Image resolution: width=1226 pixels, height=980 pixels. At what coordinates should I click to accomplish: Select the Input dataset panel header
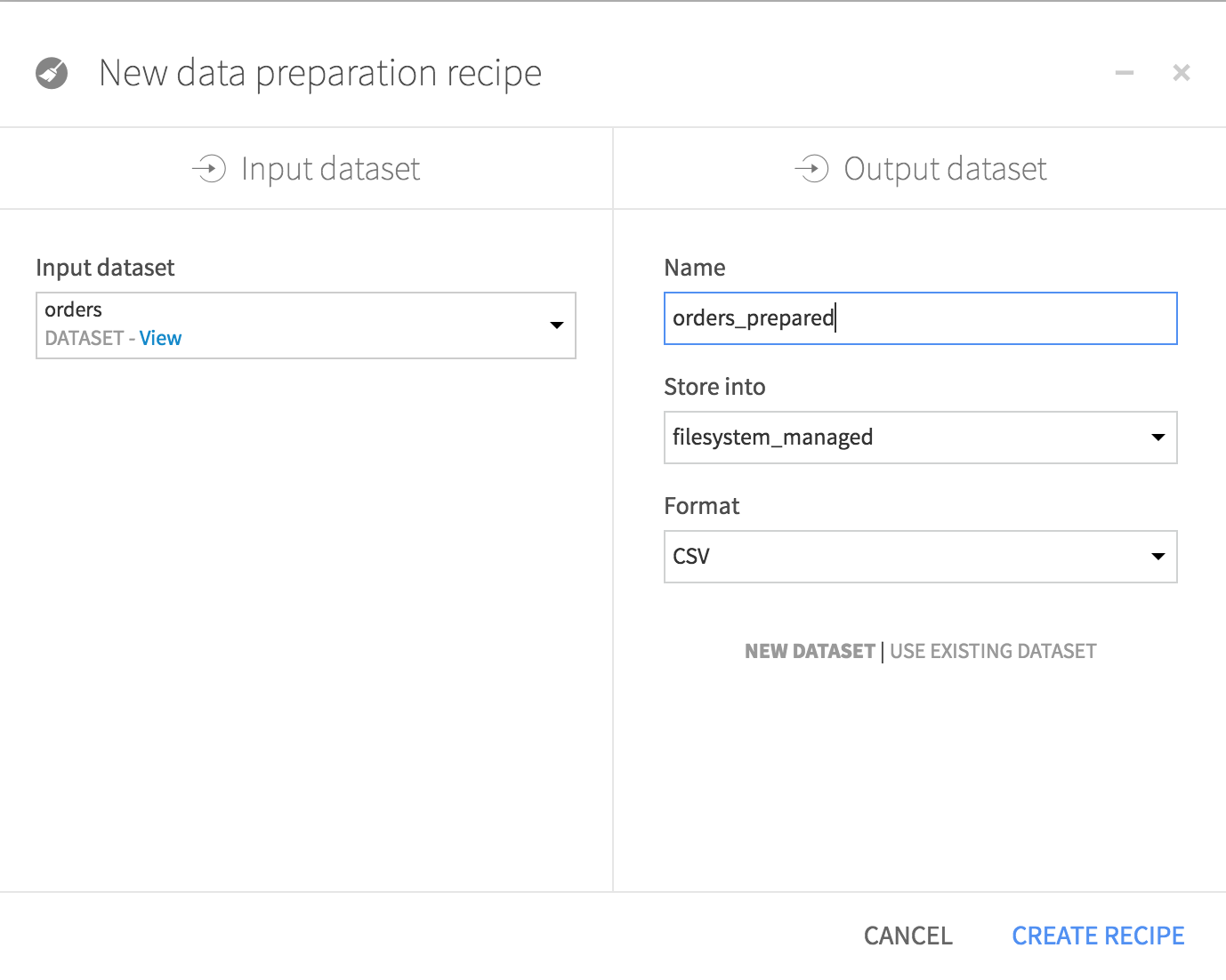[331, 168]
